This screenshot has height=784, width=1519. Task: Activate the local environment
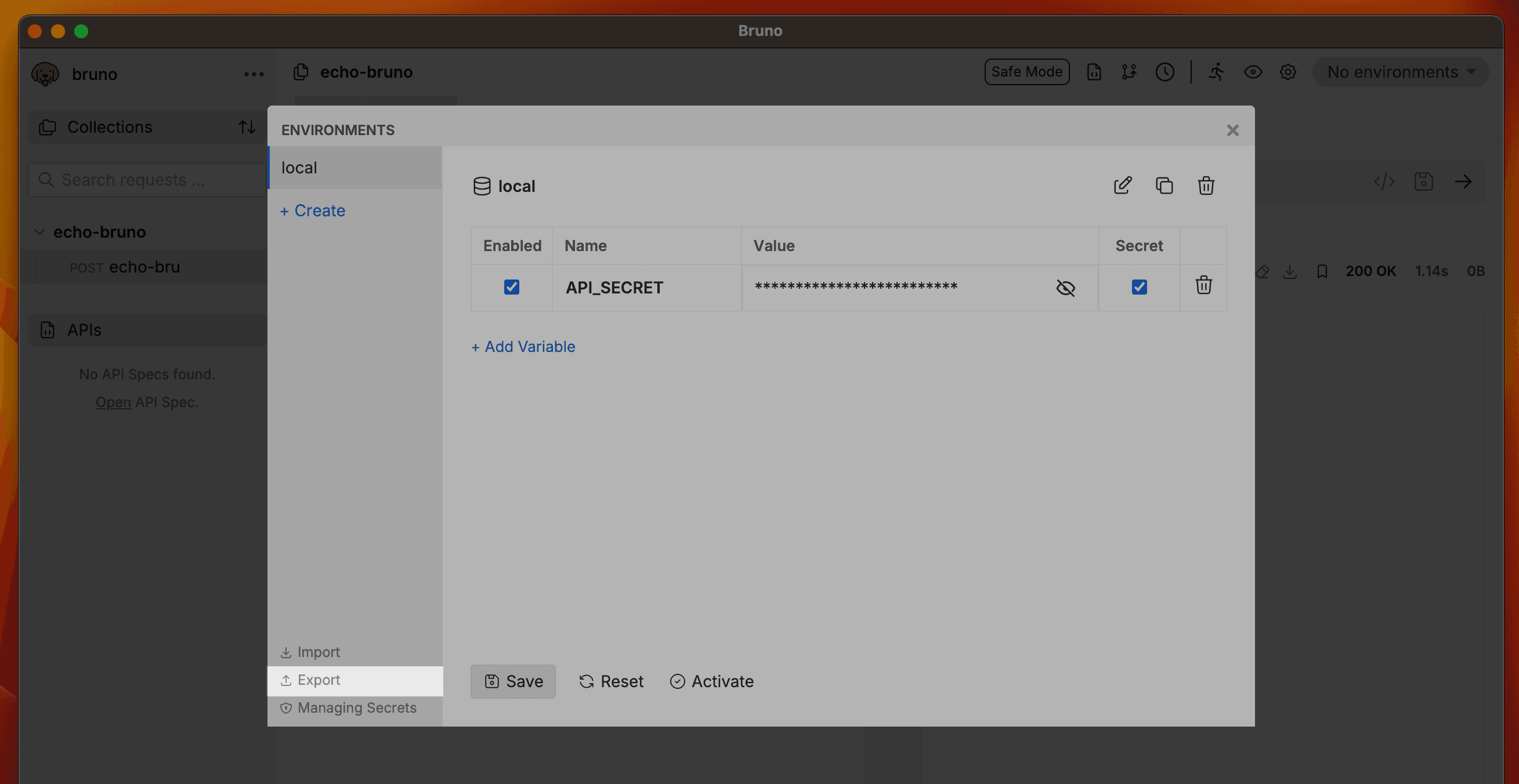712,681
